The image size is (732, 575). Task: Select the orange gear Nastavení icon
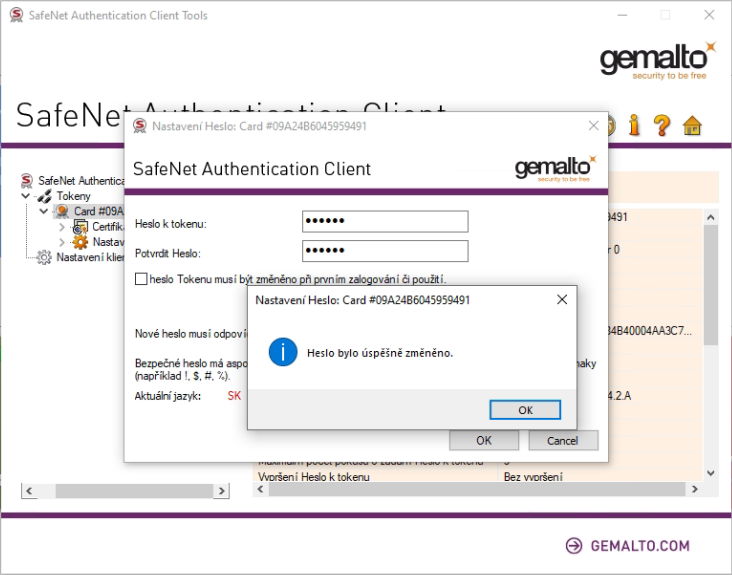[80, 242]
